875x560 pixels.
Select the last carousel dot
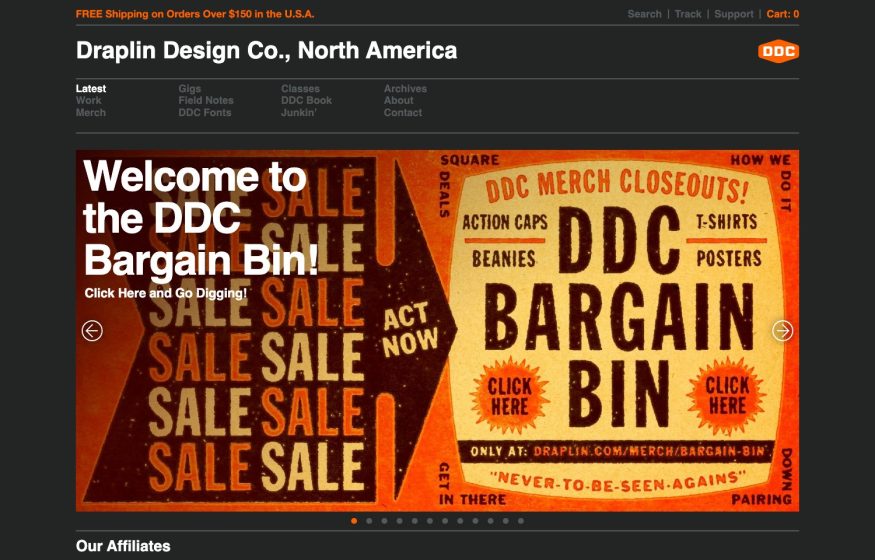pos(521,521)
